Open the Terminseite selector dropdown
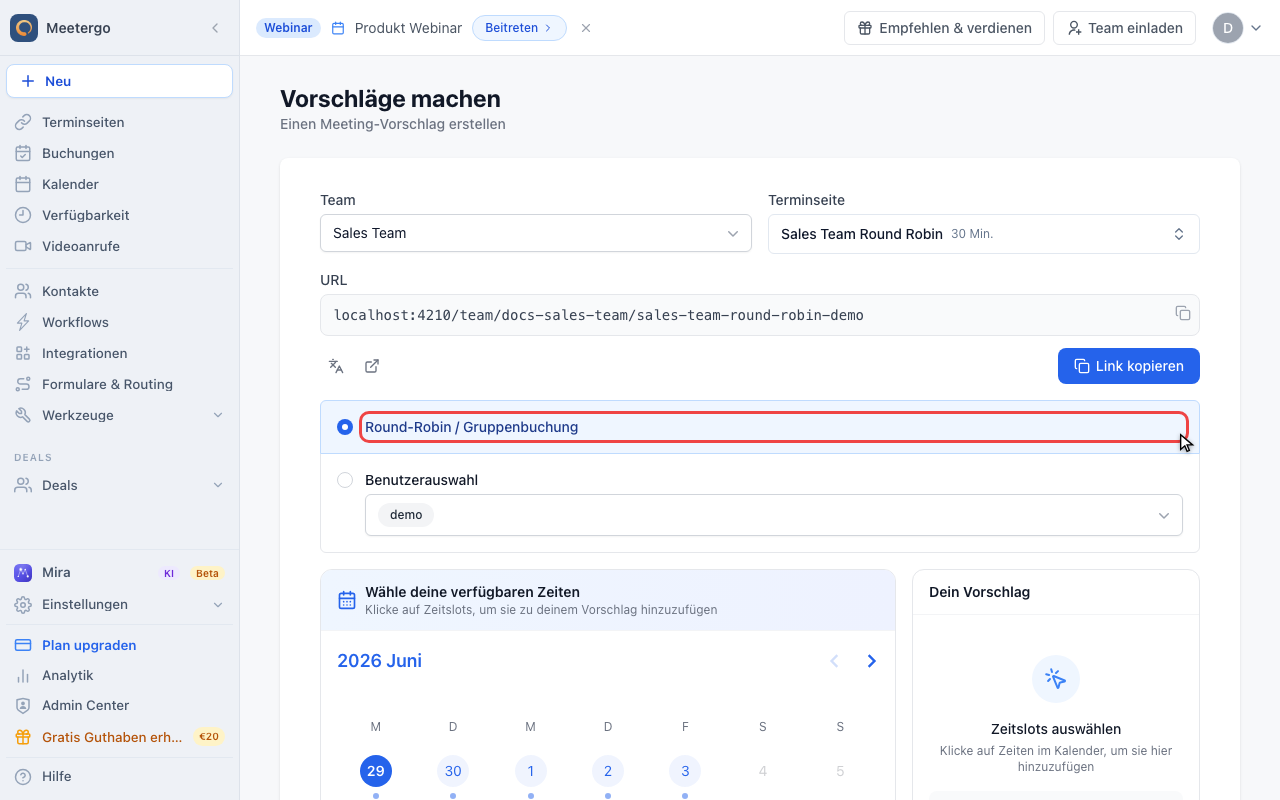Screen dimensions: 1280x800 coord(984,234)
